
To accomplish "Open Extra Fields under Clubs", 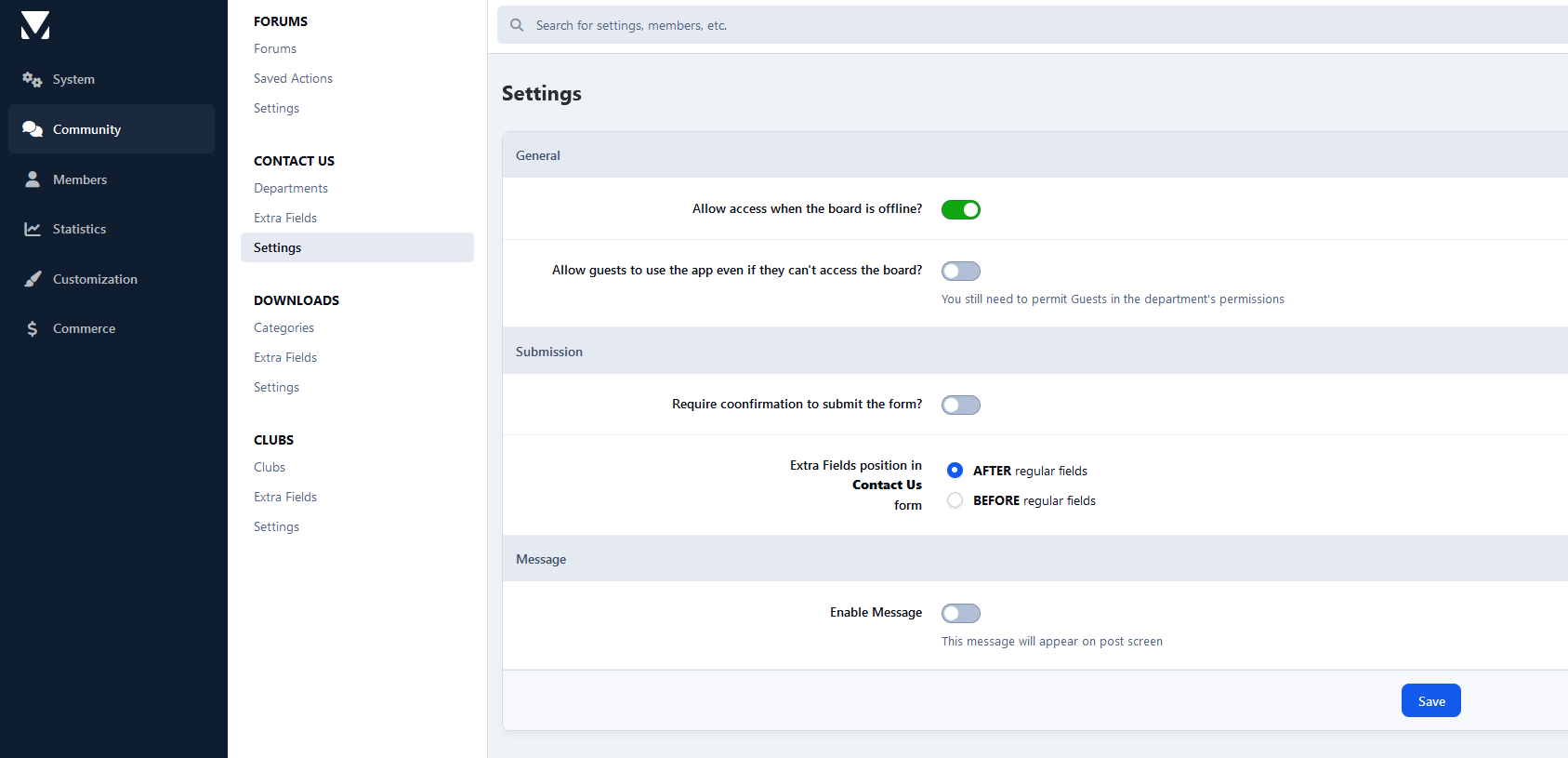I will [285, 497].
